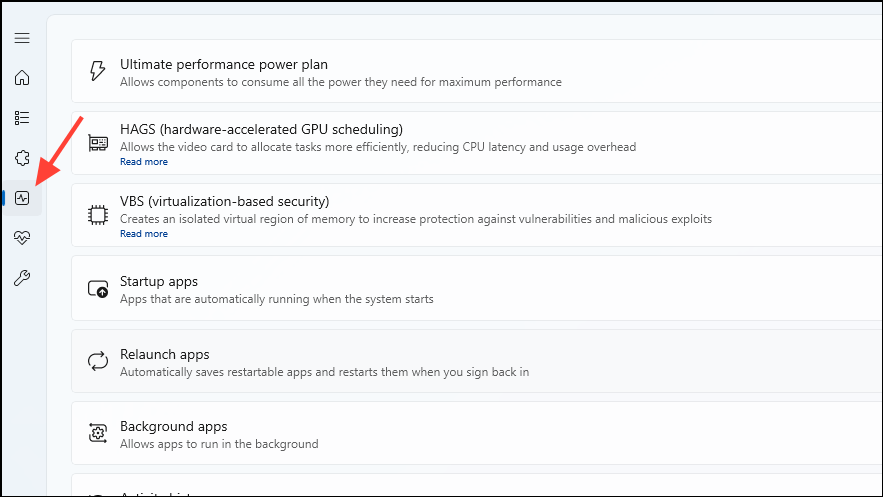Open the checklist sidebar icon
Image resolution: width=883 pixels, height=497 pixels.
coord(22,118)
